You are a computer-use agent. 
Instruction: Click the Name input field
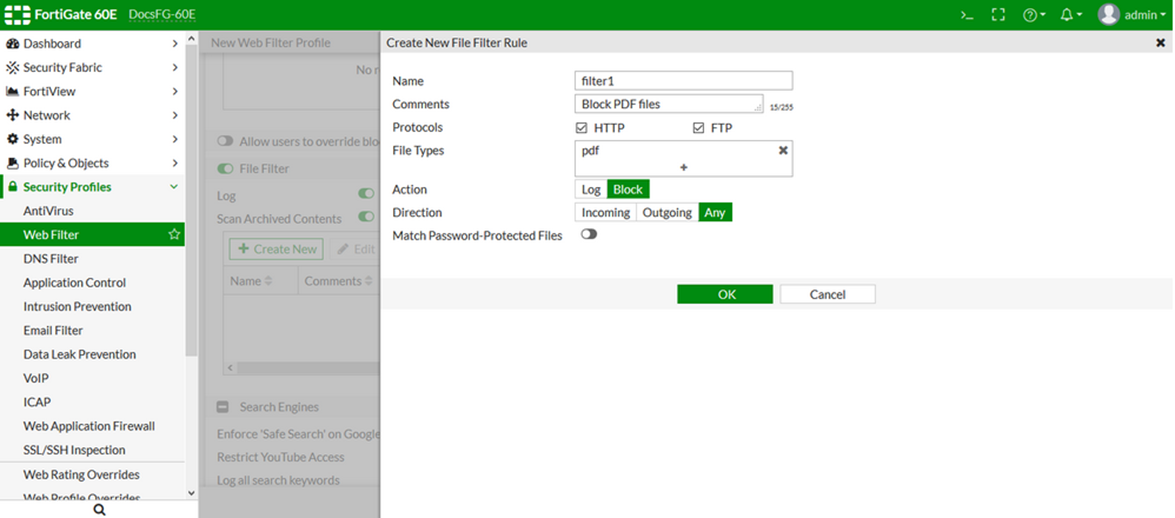pyautogui.click(x=684, y=81)
